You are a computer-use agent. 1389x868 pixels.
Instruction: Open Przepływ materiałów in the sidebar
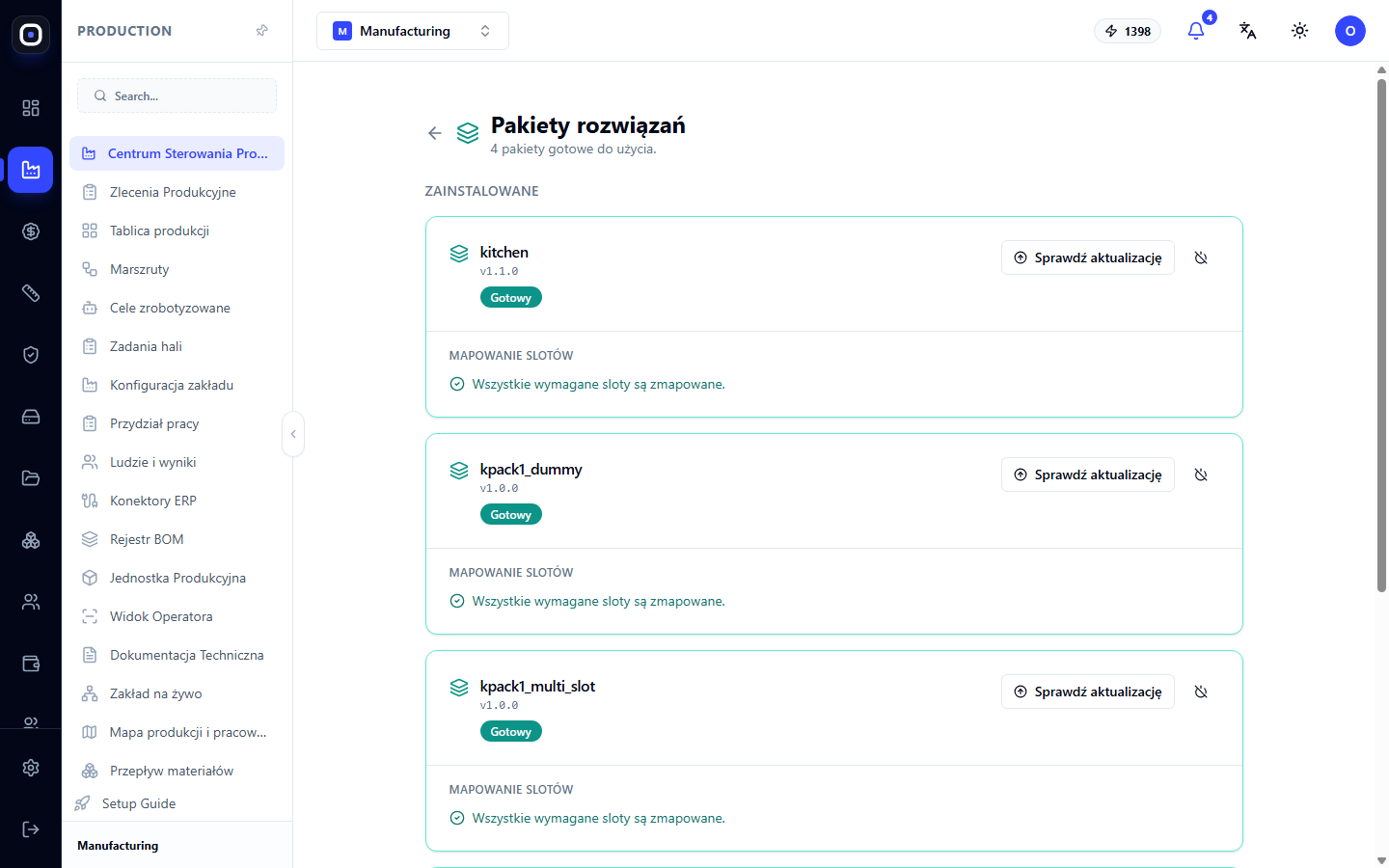point(177,771)
